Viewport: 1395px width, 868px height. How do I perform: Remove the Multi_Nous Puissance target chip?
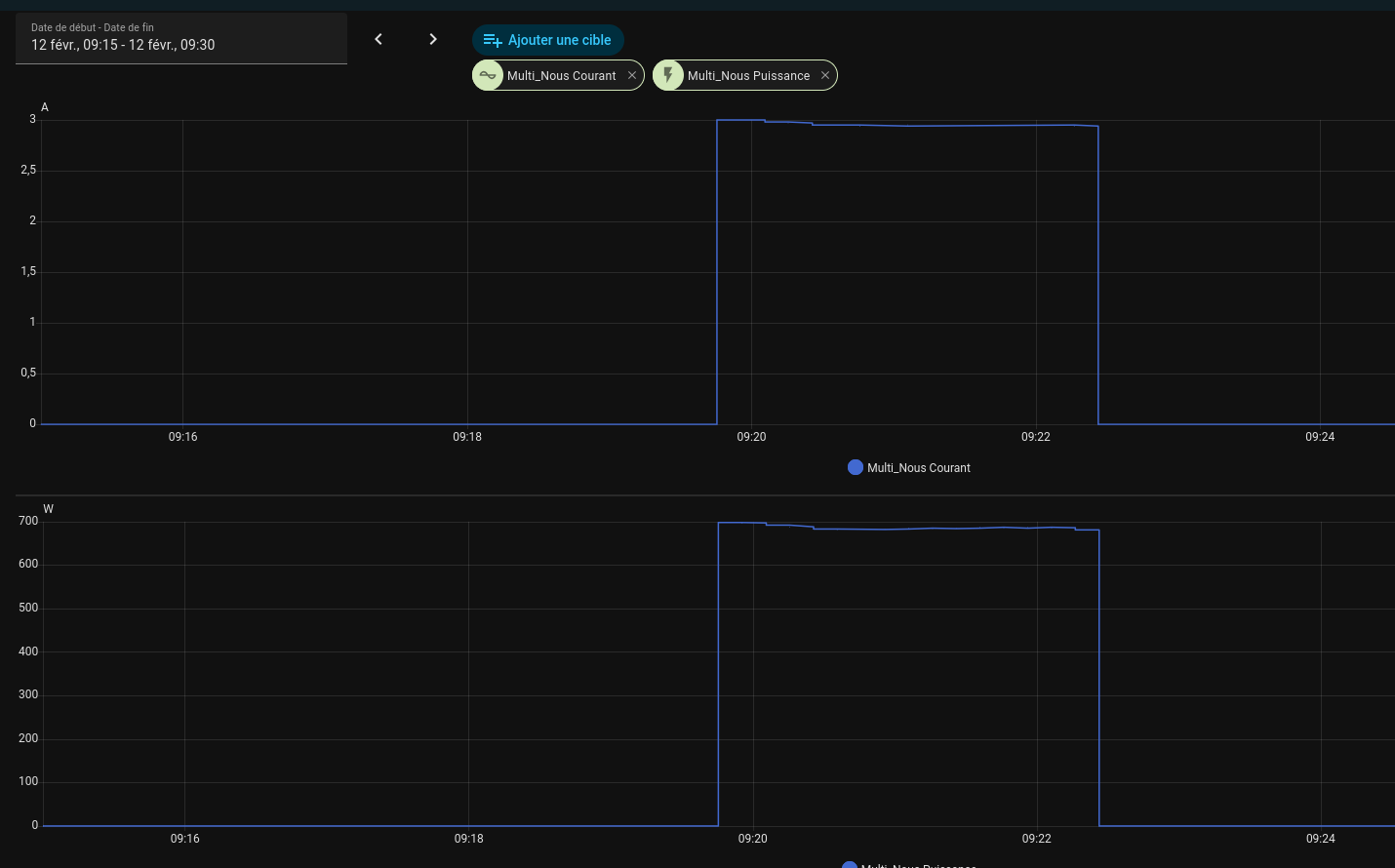coord(825,75)
